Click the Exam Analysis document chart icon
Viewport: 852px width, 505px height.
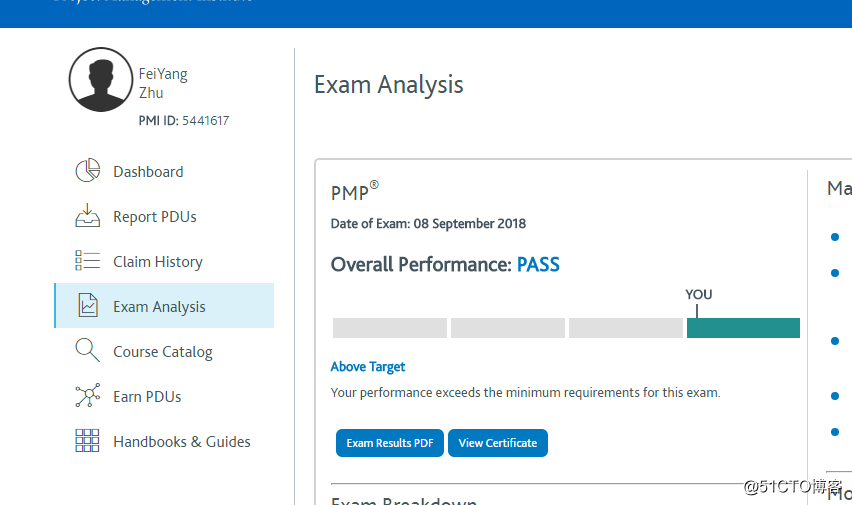87,305
